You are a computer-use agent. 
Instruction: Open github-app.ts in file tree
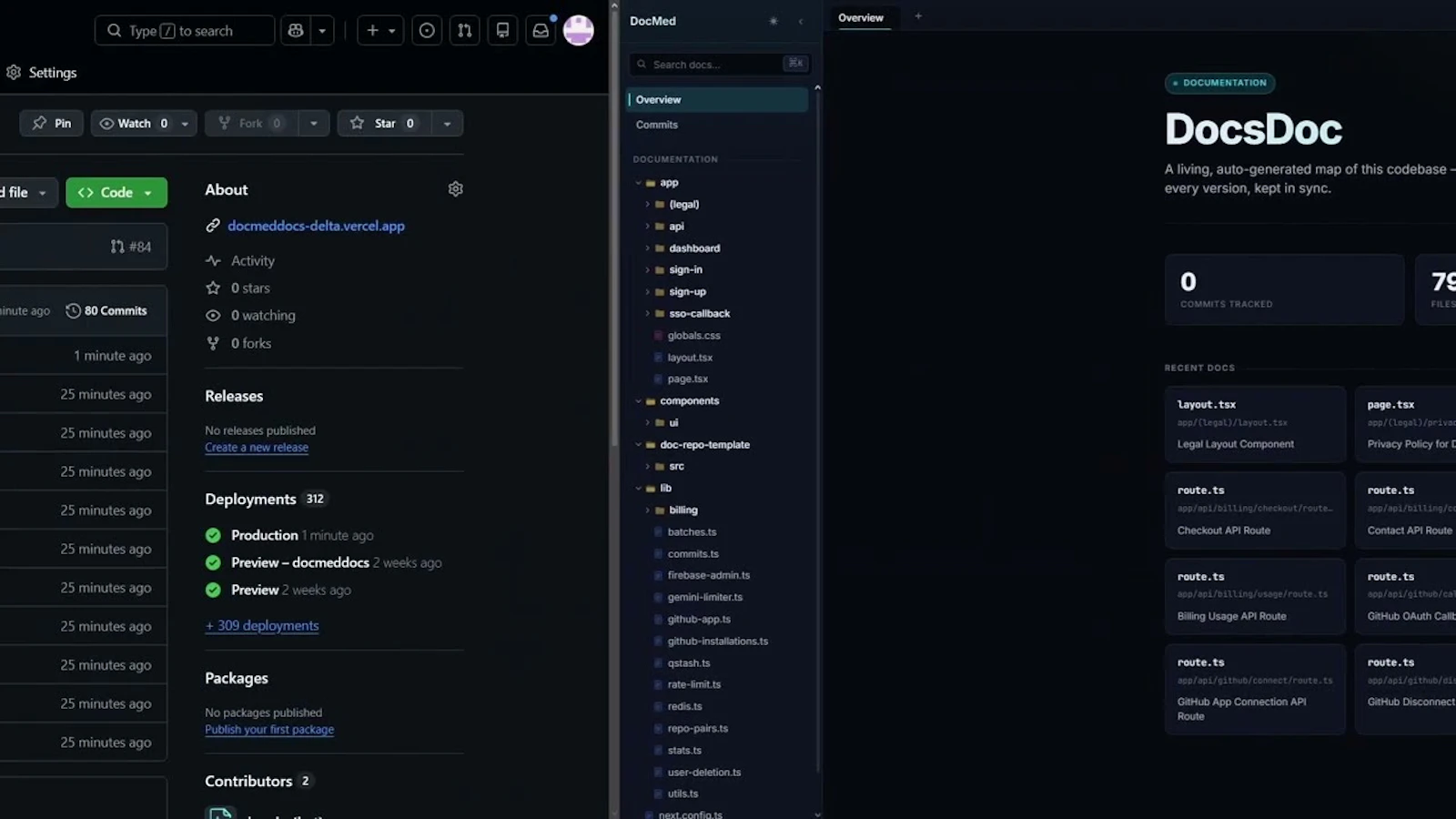pyautogui.click(x=699, y=620)
